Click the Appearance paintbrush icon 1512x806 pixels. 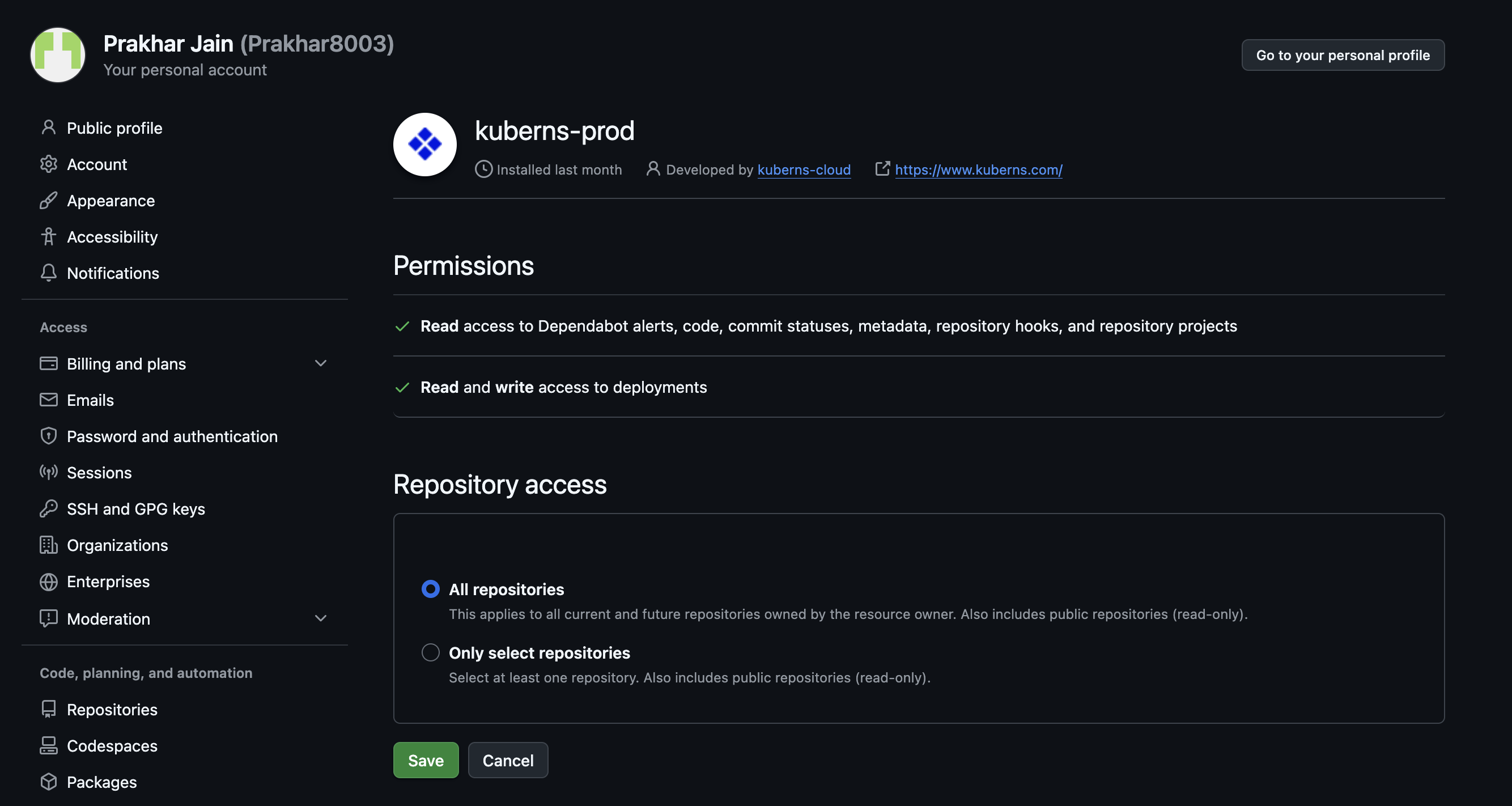pos(48,201)
